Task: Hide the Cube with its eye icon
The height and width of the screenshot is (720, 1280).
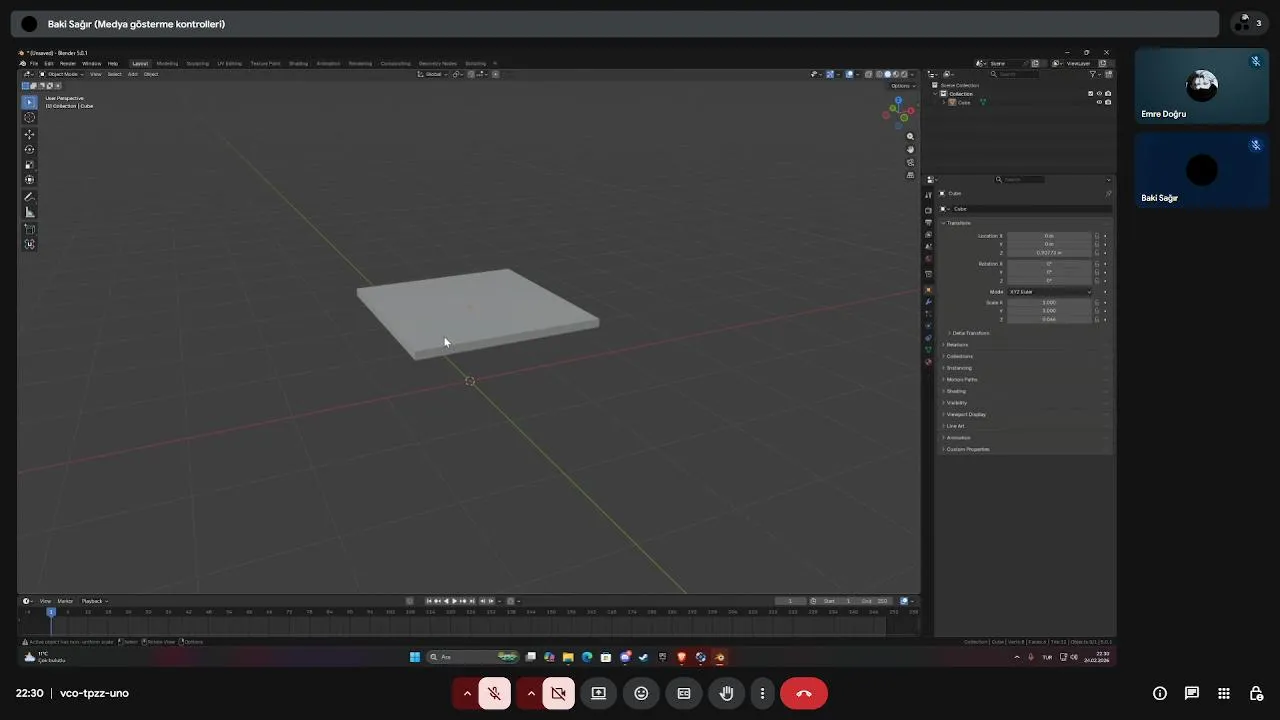Action: 1099,102
